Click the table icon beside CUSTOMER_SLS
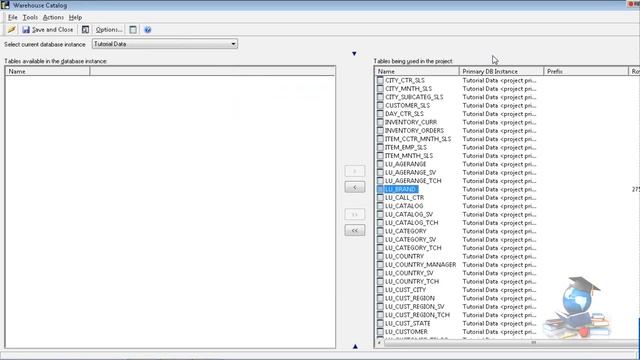Screen dimensions: 640x360 380,105
